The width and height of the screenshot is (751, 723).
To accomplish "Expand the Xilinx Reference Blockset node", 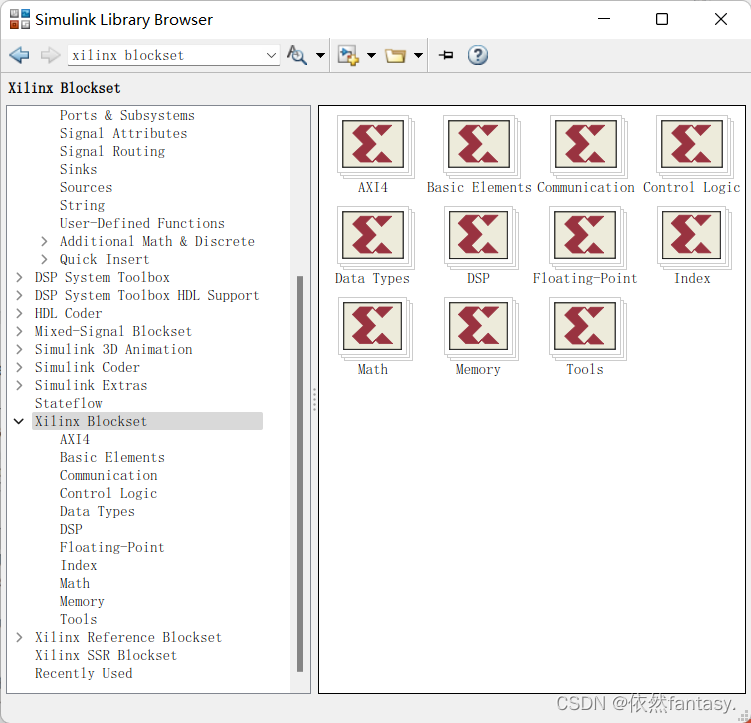I will (x=19, y=638).
